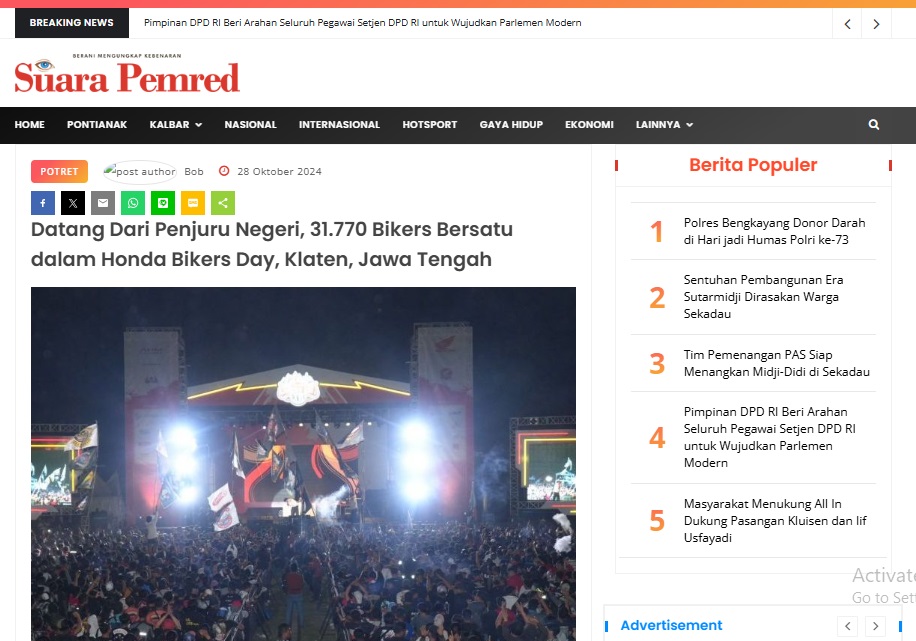
Task: Share article on Facebook
Action: click(43, 203)
